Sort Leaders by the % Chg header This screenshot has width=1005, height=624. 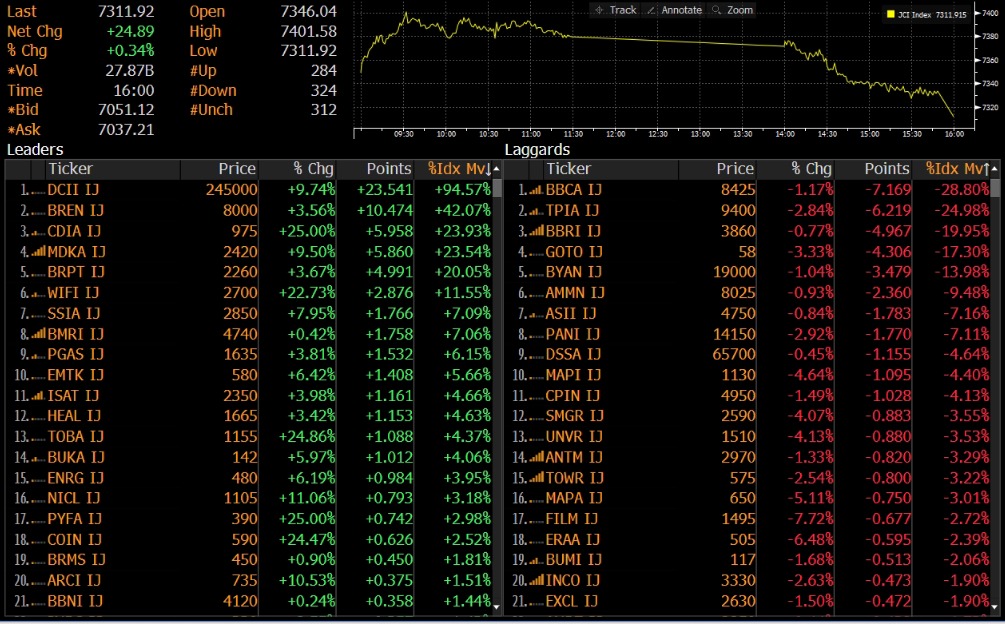tap(313, 169)
